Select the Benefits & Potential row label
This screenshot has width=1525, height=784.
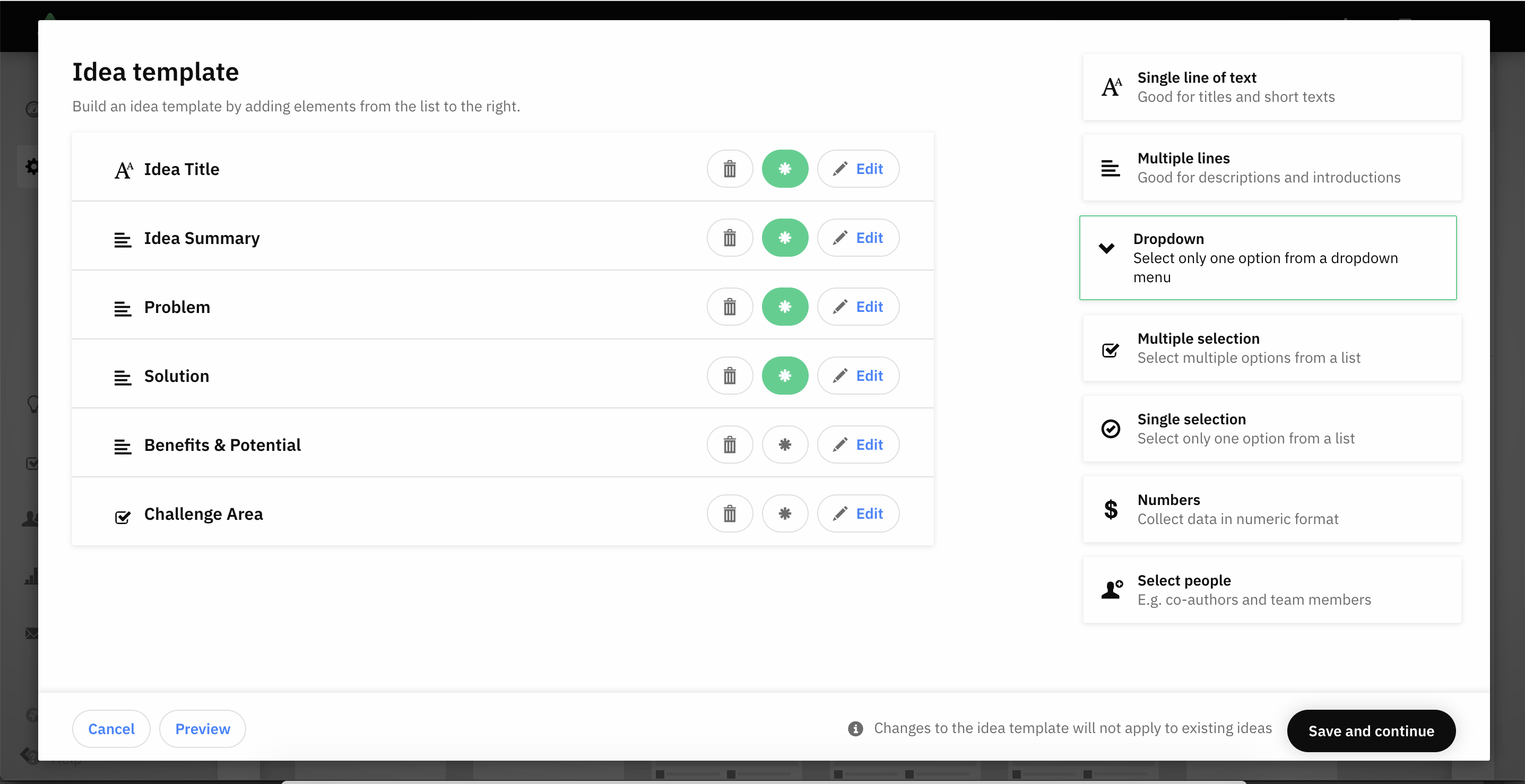point(222,445)
